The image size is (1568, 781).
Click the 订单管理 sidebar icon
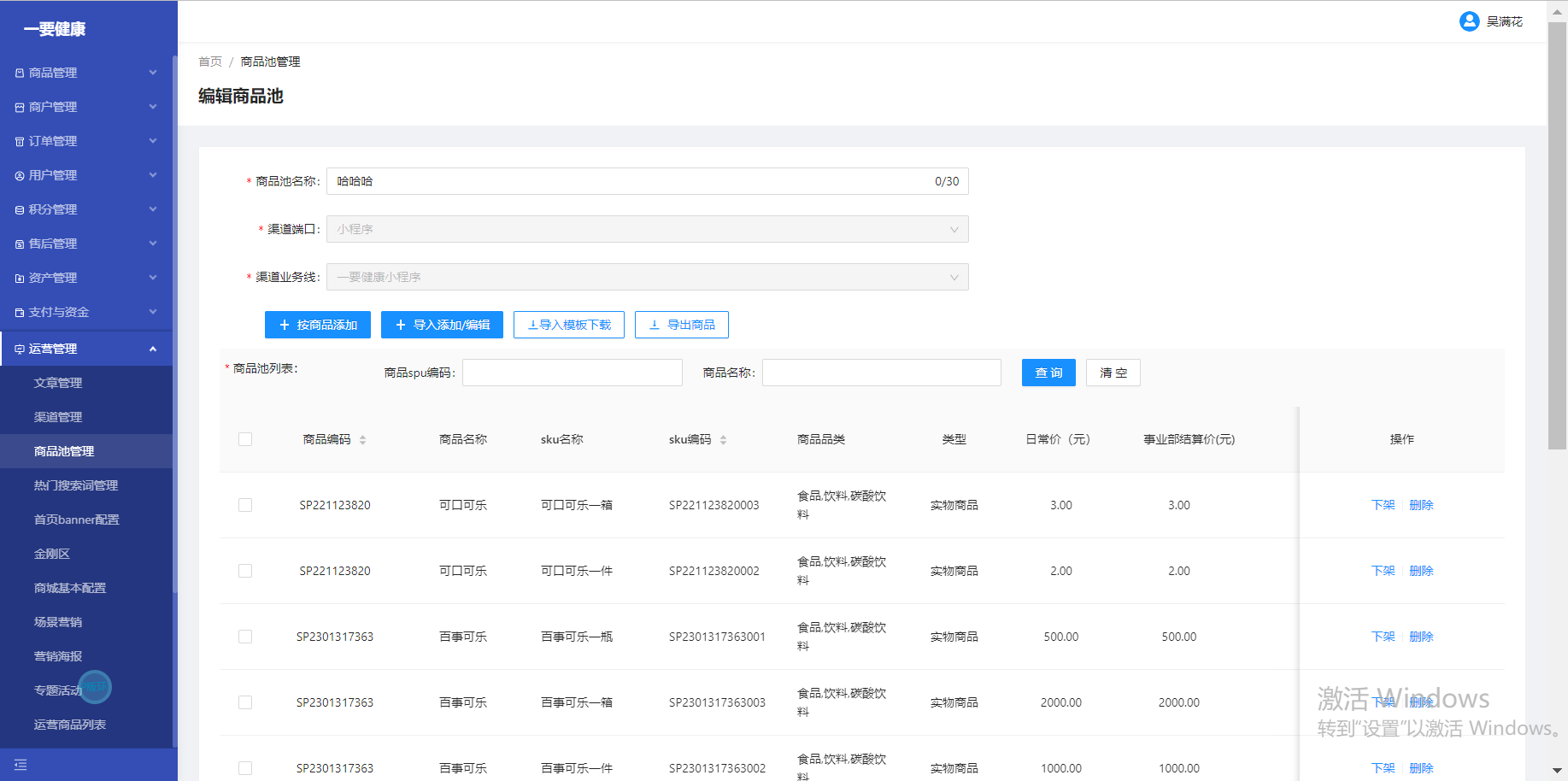click(20, 142)
